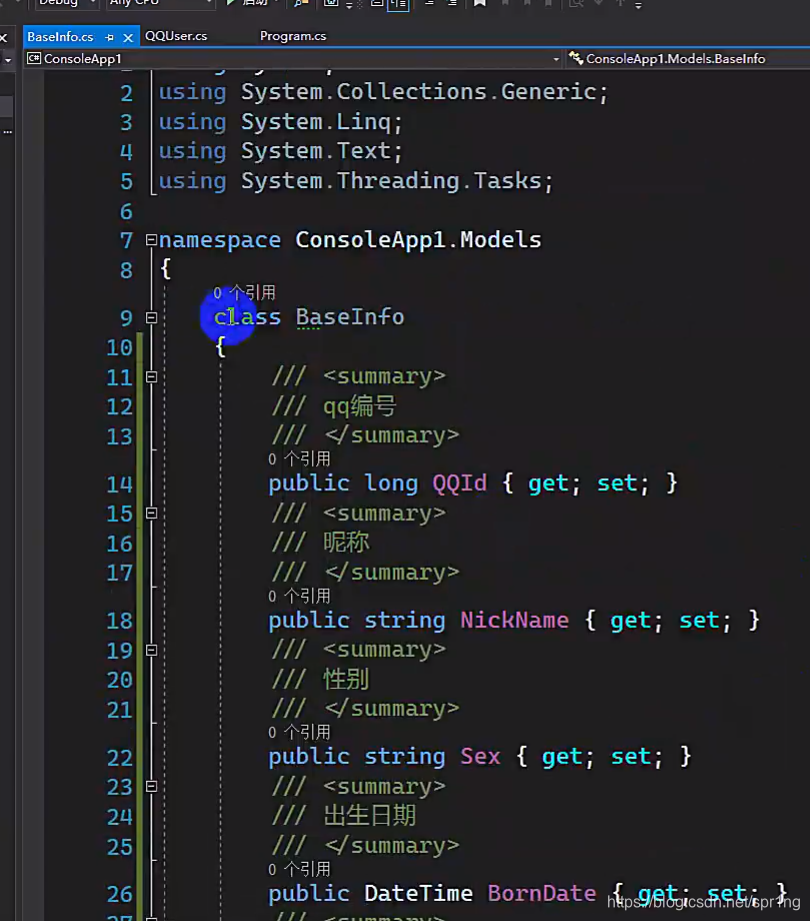Image resolution: width=810 pixels, height=921 pixels.
Task: Click System.Threading.Tasks on line 5
Action: click(391, 181)
